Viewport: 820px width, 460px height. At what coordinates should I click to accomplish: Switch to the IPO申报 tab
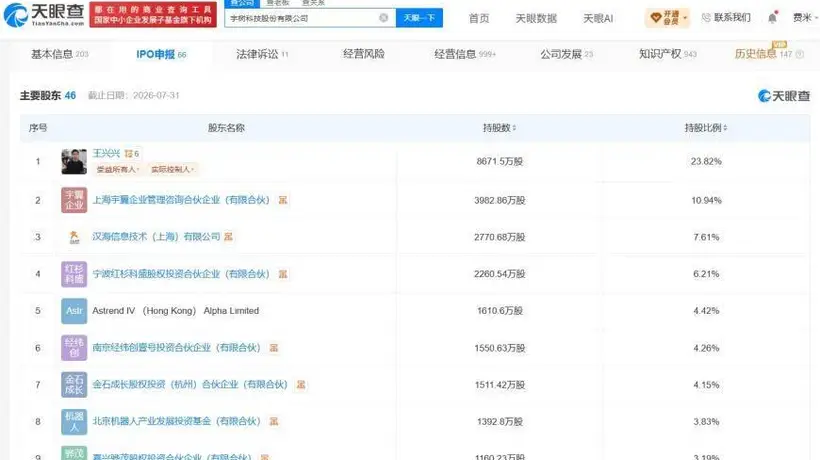(161, 54)
